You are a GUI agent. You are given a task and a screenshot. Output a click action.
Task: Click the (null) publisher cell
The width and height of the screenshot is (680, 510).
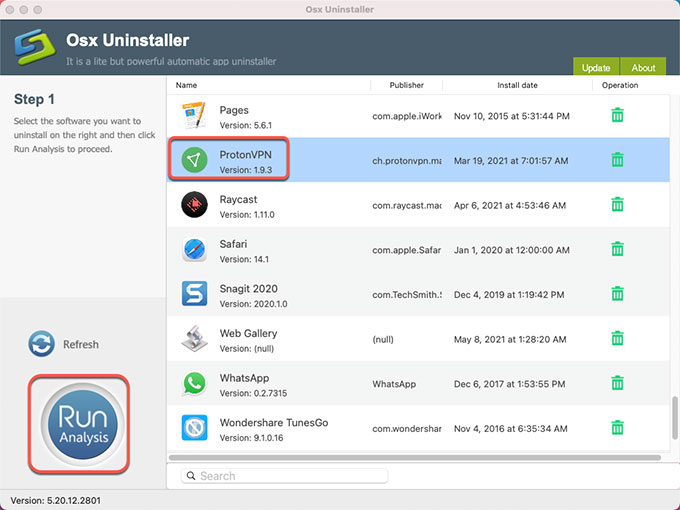pyautogui.click(x=383, y=340)
